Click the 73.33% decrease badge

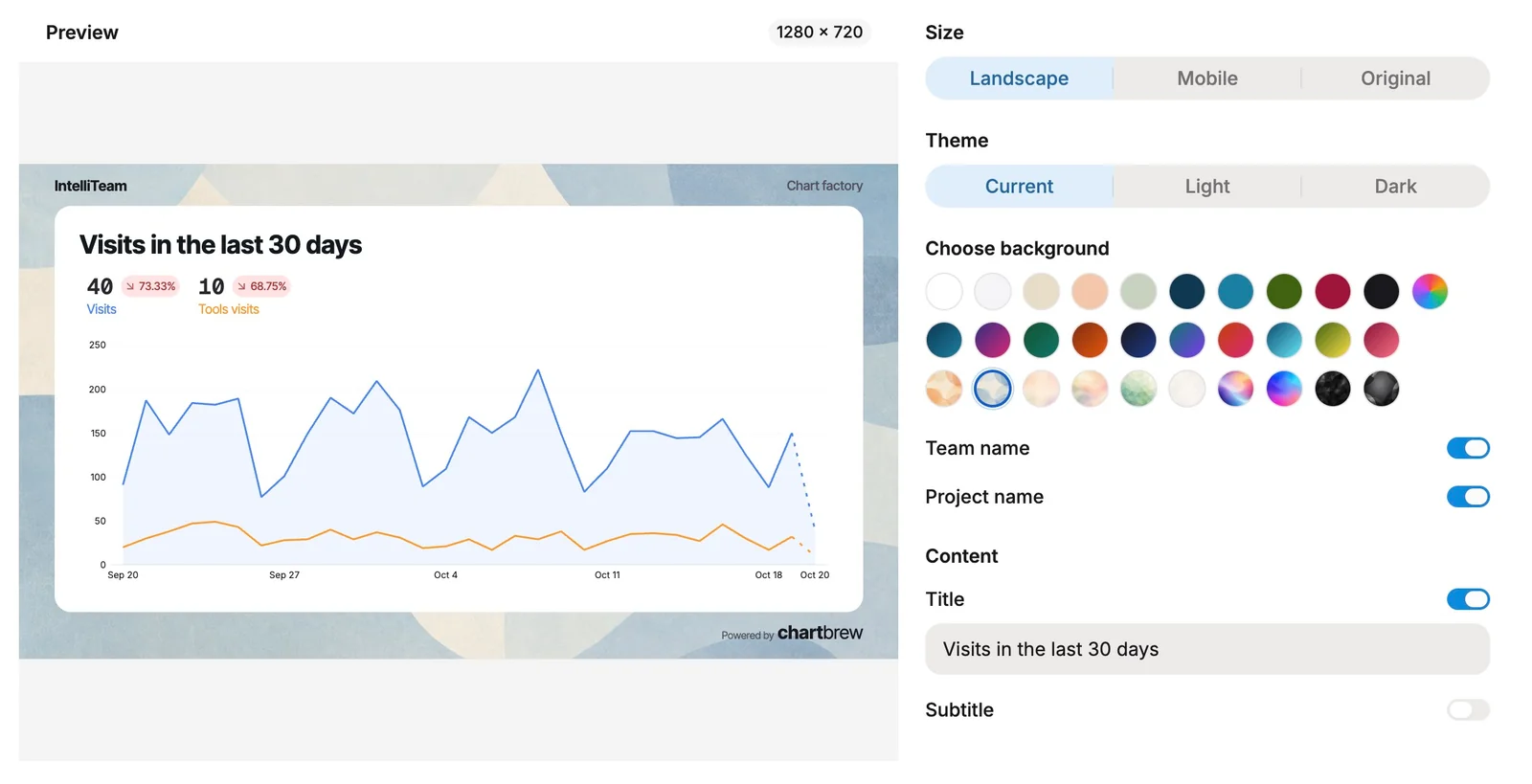point(151,286)
